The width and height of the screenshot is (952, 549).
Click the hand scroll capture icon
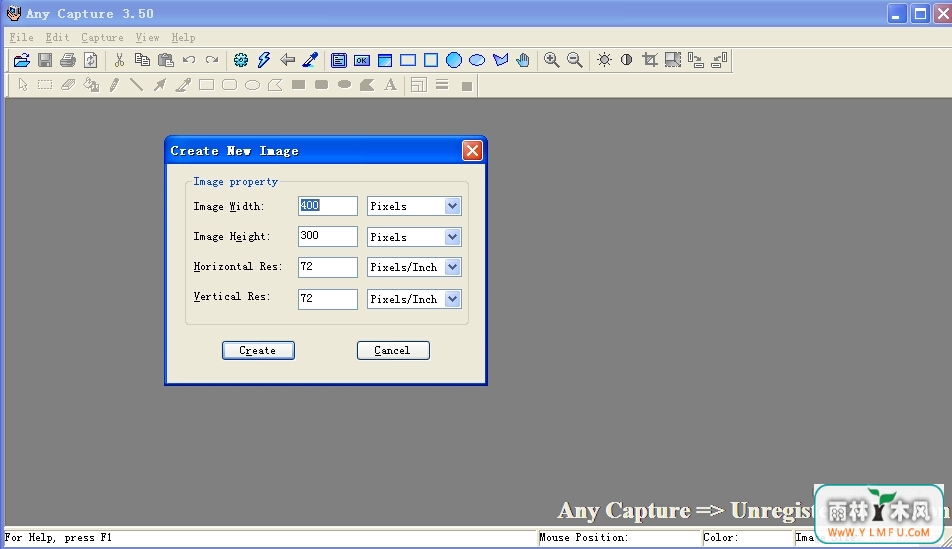point(523,60)
